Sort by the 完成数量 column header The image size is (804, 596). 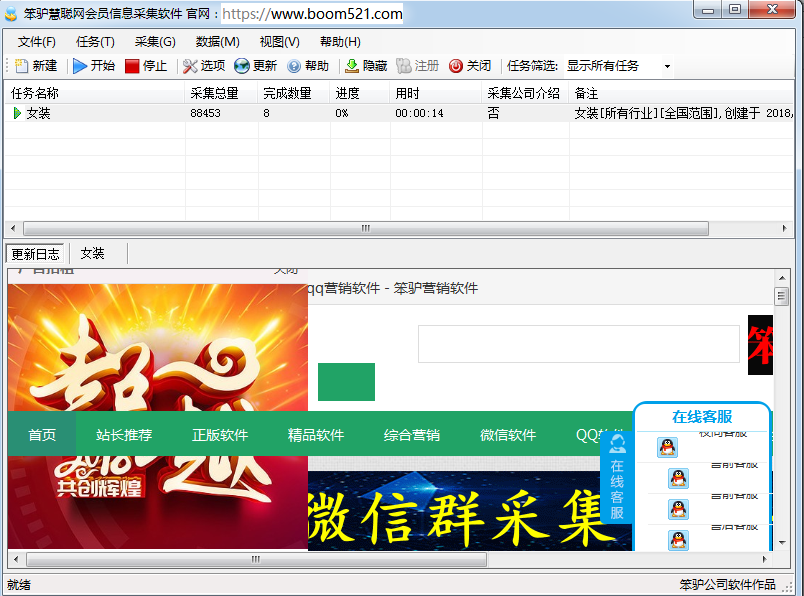[x=294, y=93]
